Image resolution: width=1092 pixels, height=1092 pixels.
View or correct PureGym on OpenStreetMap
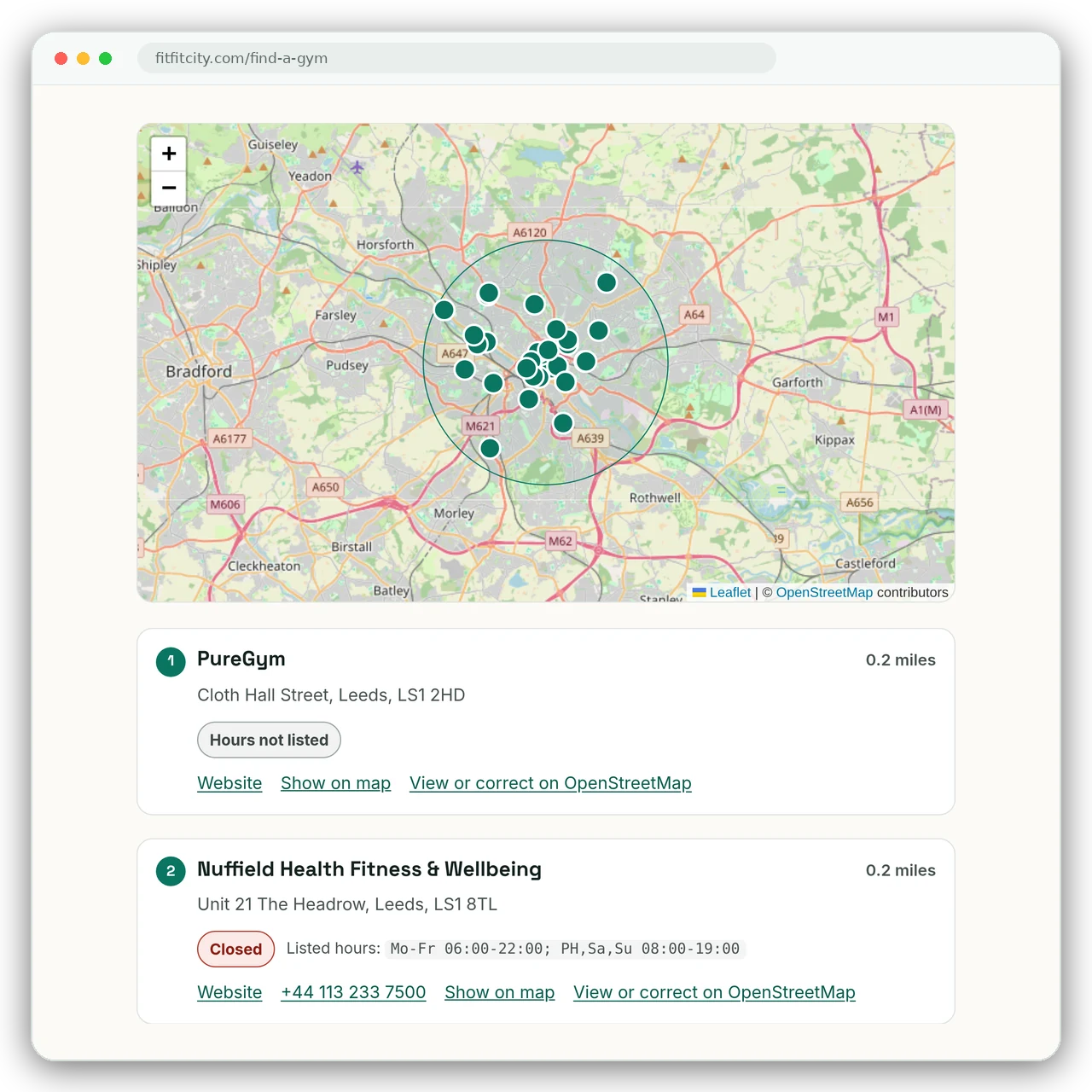pos(550,783)
